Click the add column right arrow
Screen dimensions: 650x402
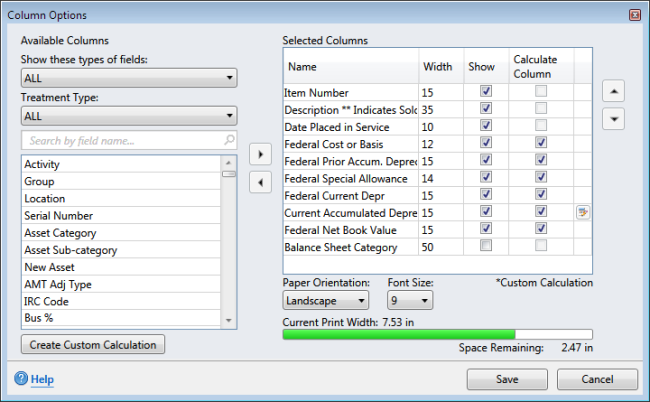point(259,155)
